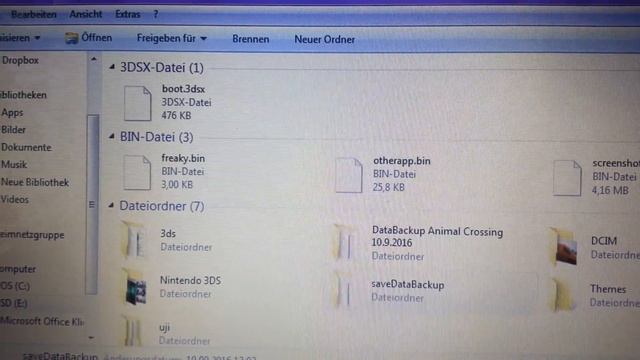Click the freaky.bin file name

[183, 158]
